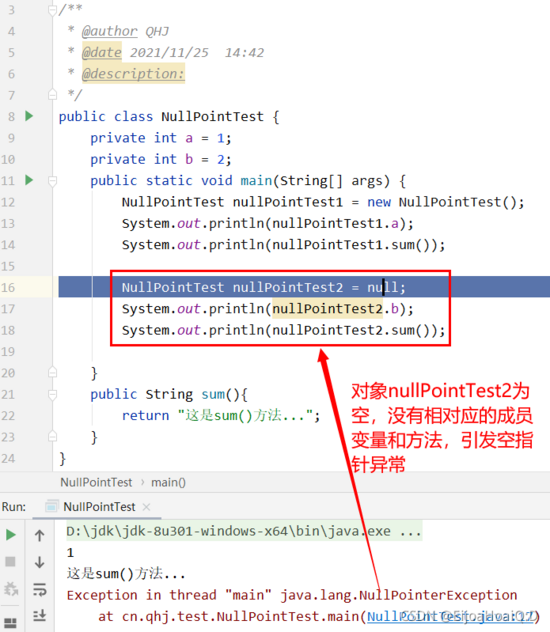Toggle soft-wrap in the console output
This screenshot has height=632, width=550.
[39, 589]
